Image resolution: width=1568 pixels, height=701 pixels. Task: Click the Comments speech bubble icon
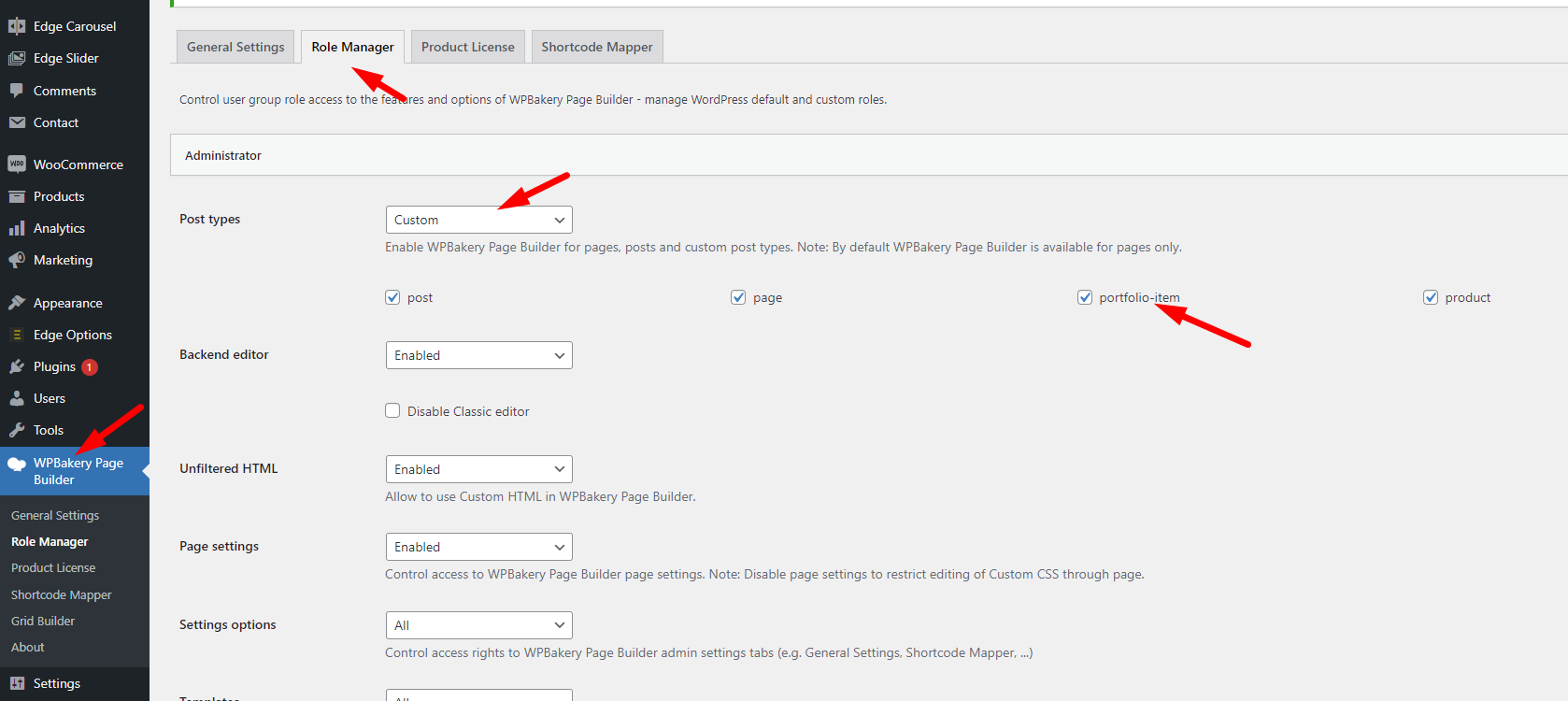point(17,91)
